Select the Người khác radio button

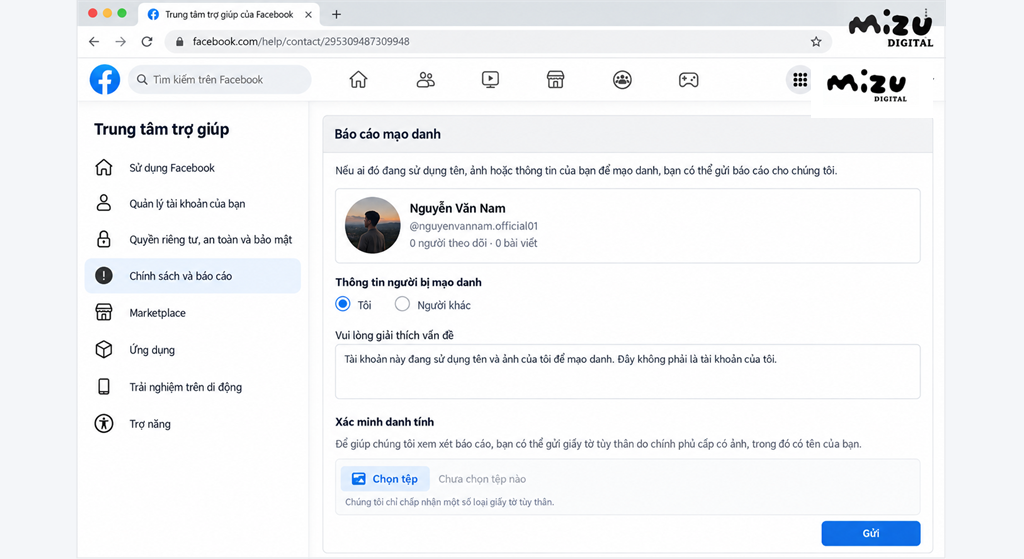402,304
